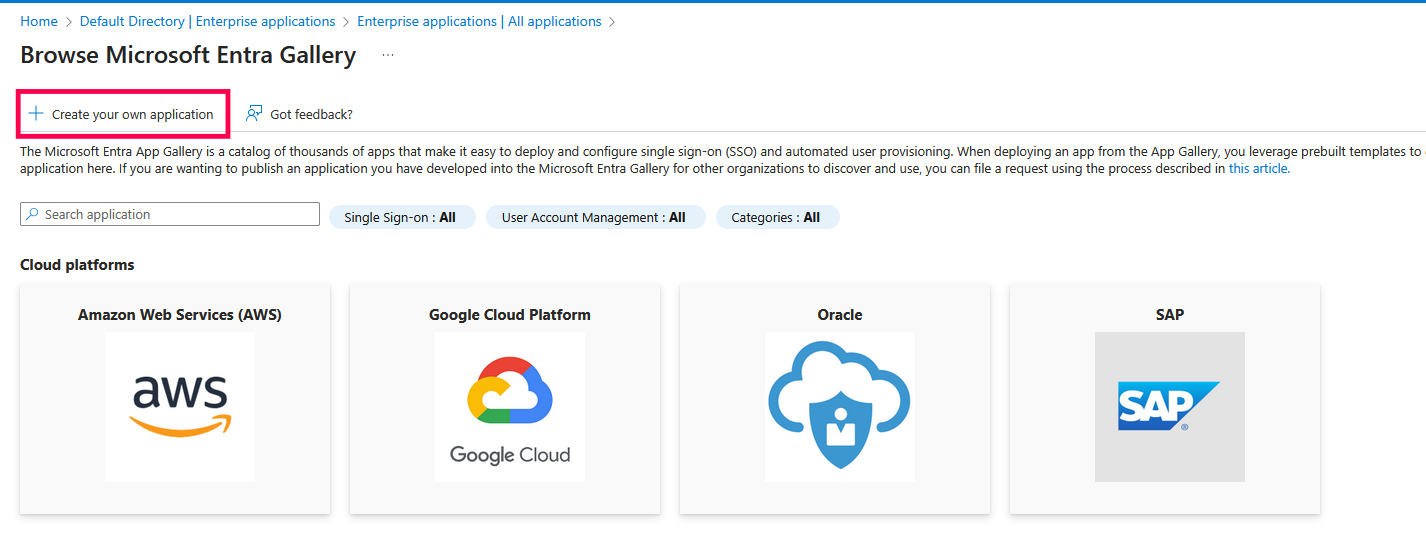Click the Google Cloud Platform card title
The image size is (1426, 537).
(x=510, y=314)
